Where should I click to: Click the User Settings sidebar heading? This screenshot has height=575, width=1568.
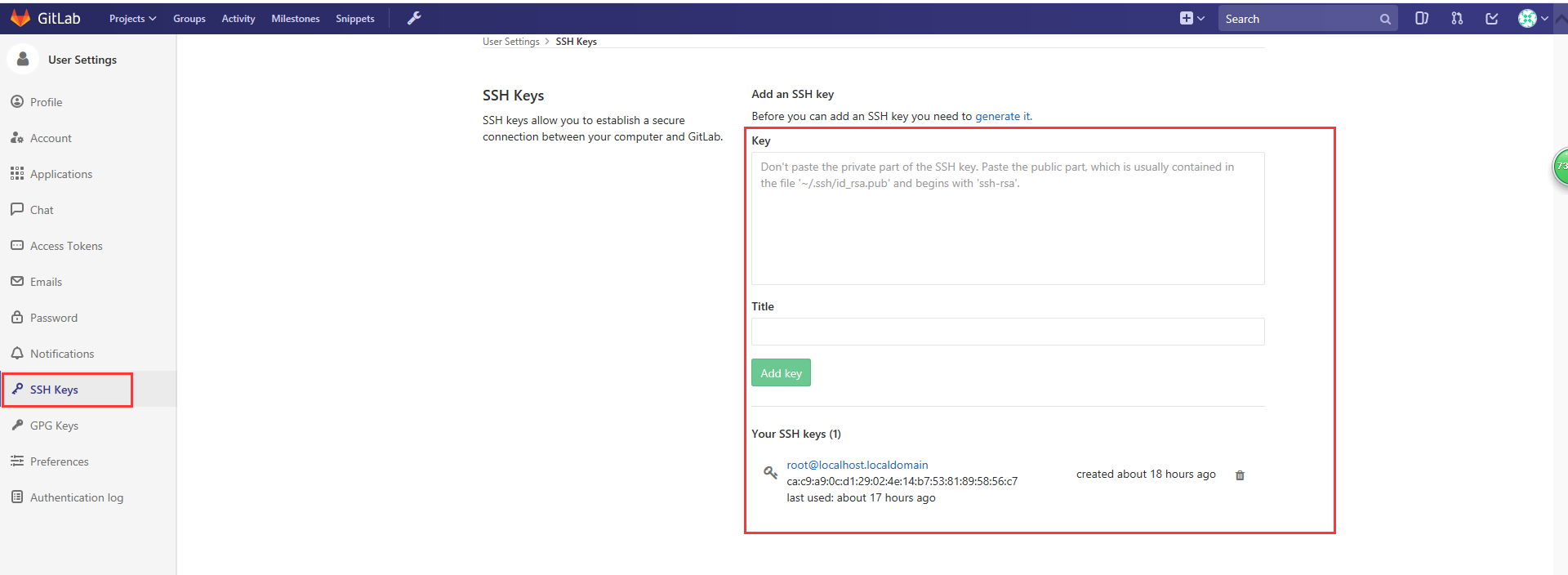pyautogui.click(x=82, y=60)
